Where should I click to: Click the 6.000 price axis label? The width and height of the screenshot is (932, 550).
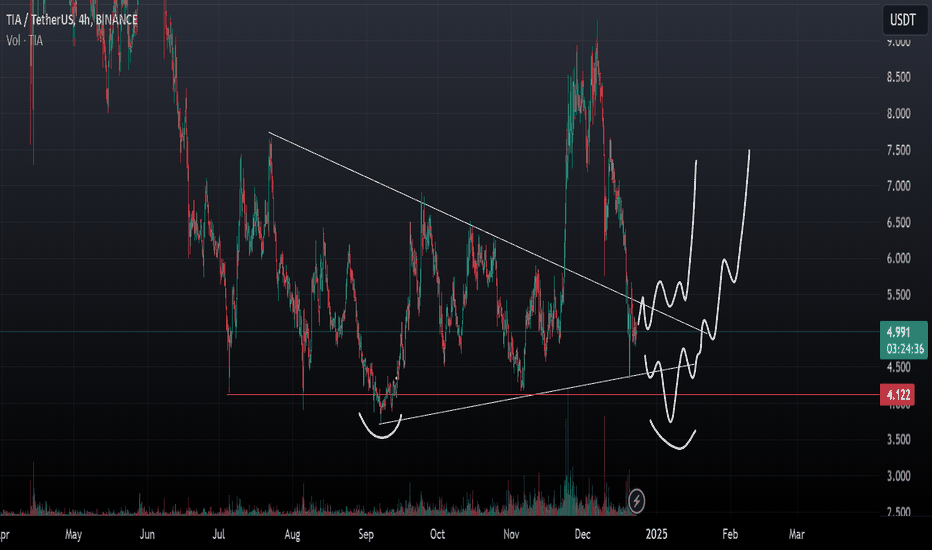[x=898, y=258]
